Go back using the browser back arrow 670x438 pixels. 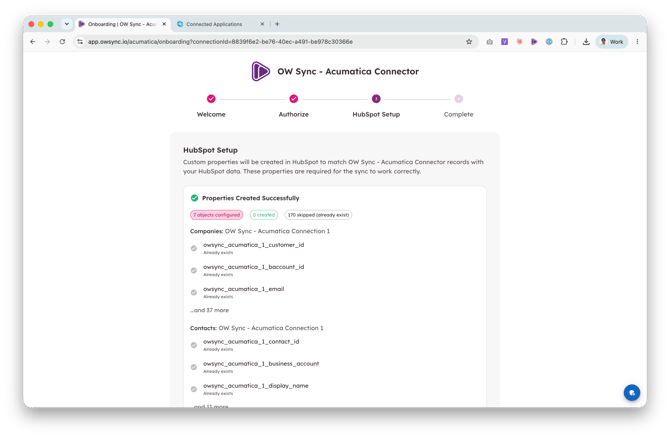[x=33, y=42]
